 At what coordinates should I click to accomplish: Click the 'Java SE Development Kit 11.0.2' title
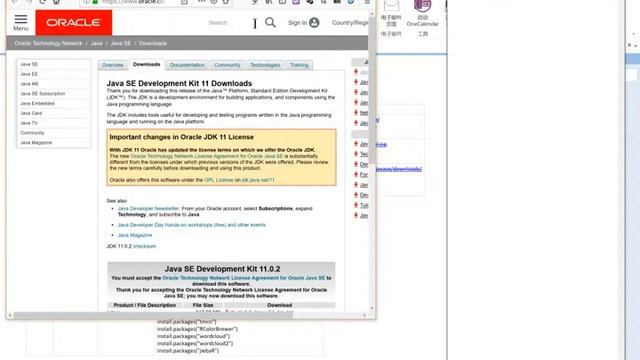tap(222, 269)
